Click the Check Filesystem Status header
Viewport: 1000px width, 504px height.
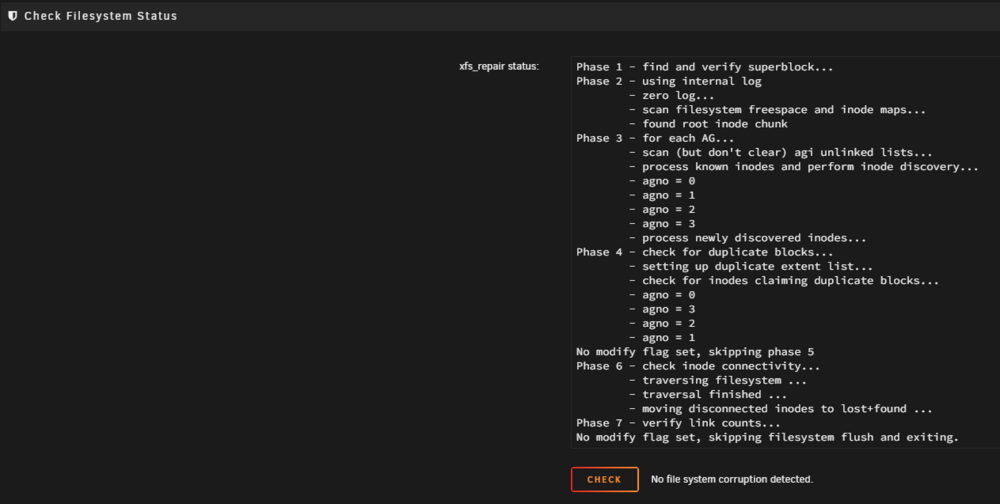click(x=101, y=16)
